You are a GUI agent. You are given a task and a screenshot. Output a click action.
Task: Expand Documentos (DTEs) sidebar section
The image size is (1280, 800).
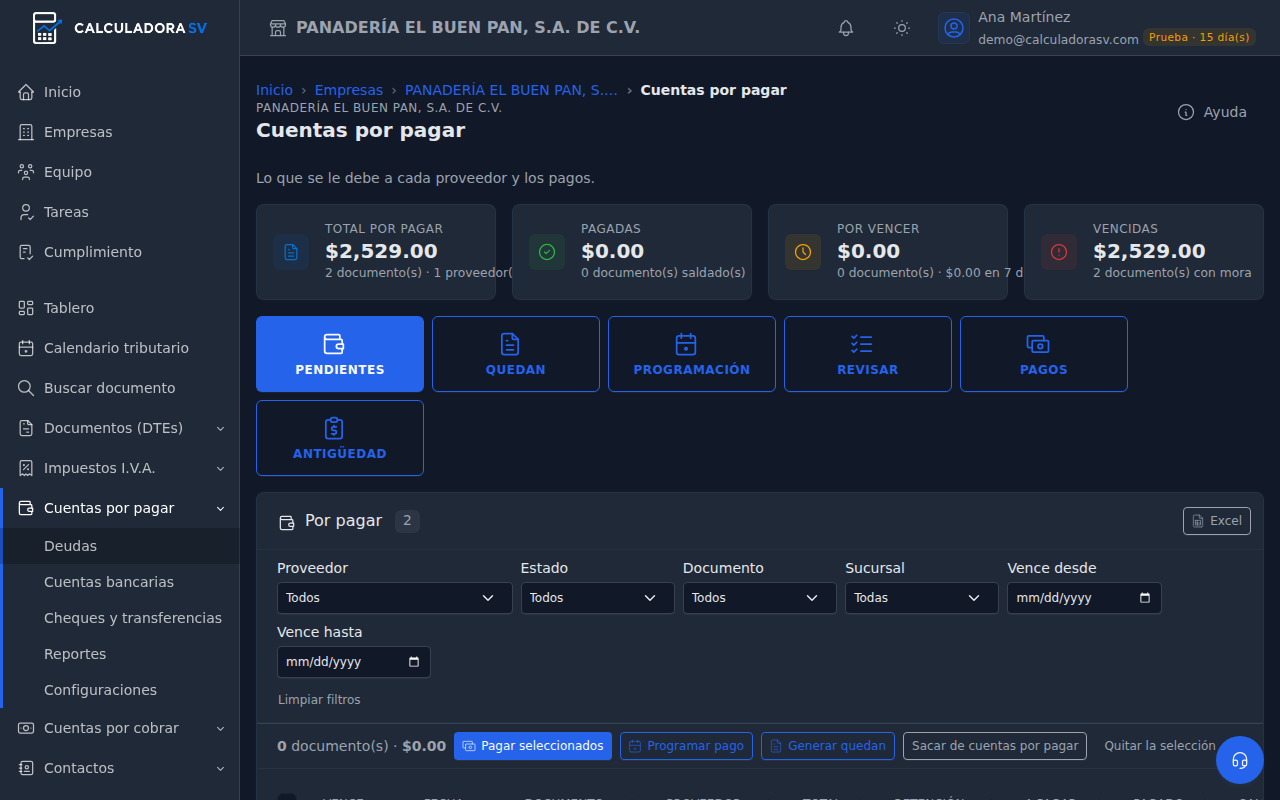(120, 428)
